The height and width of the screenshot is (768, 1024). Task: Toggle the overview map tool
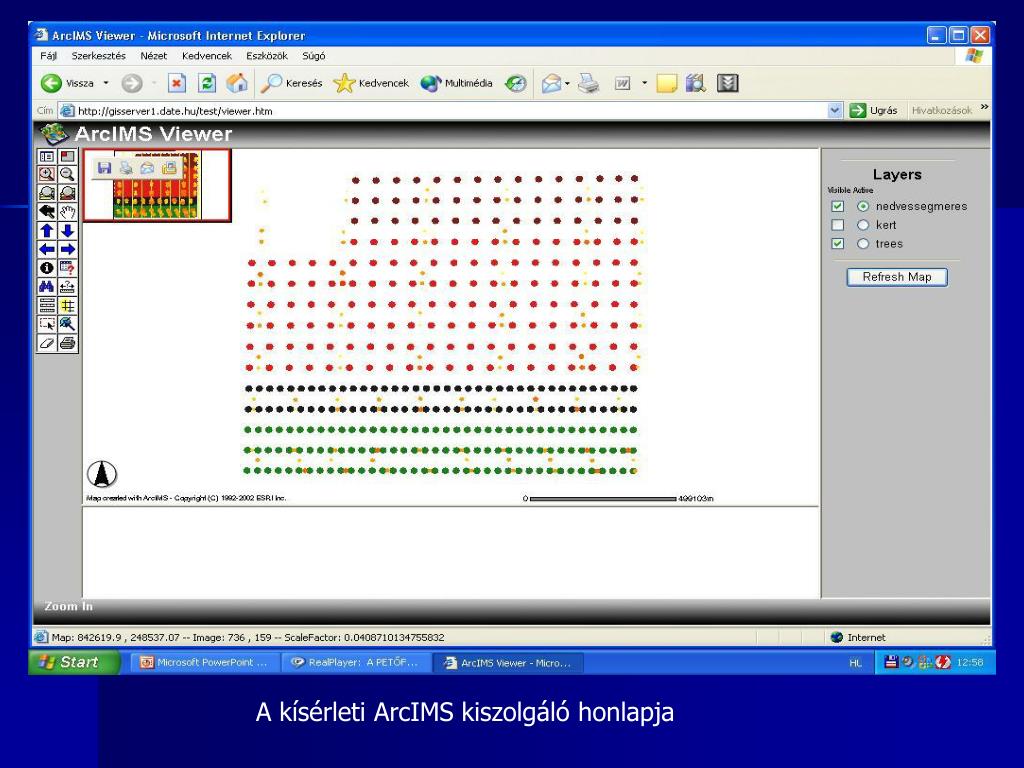click(x=67, y=157)
